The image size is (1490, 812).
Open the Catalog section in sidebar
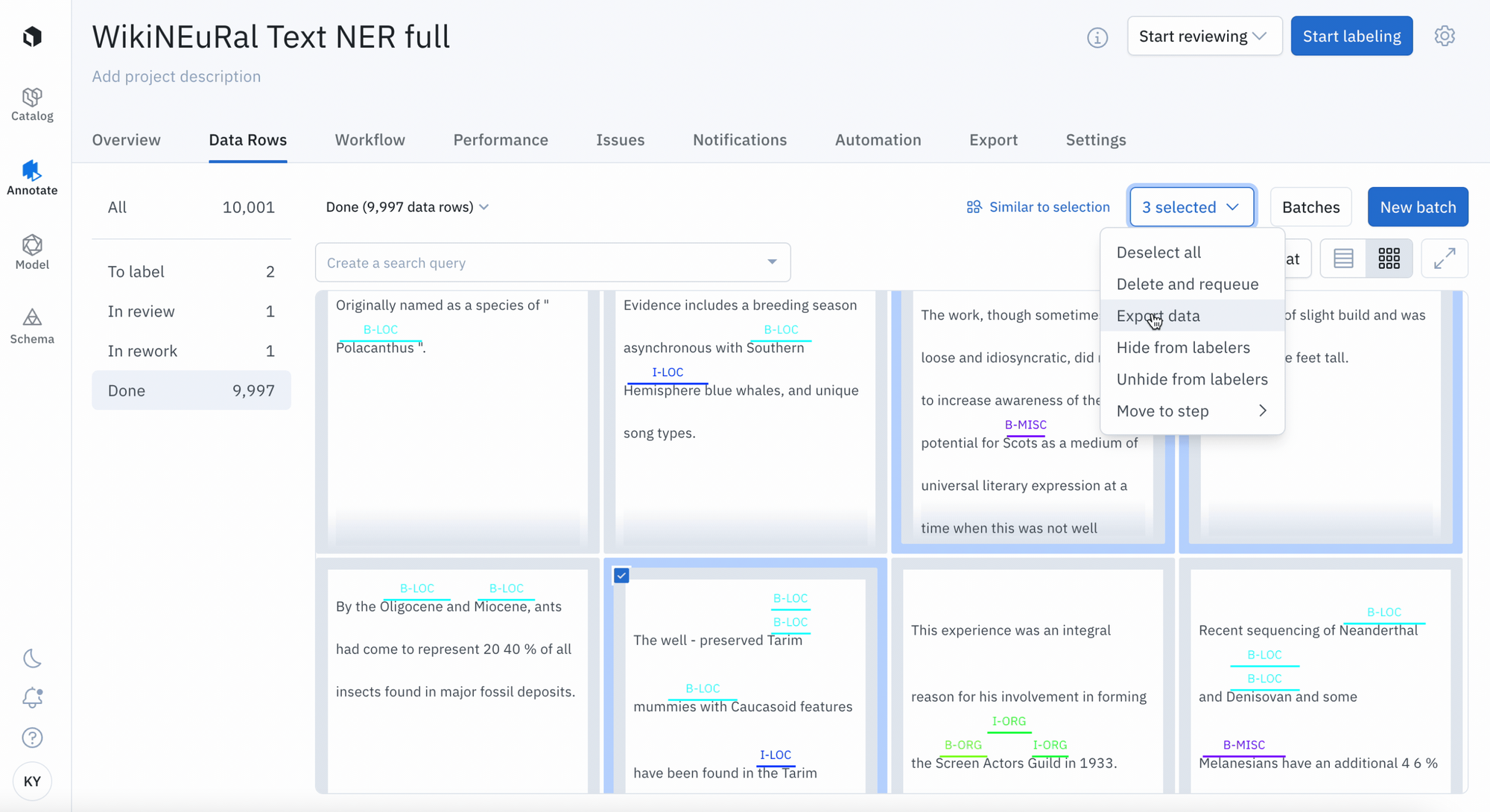32,104
